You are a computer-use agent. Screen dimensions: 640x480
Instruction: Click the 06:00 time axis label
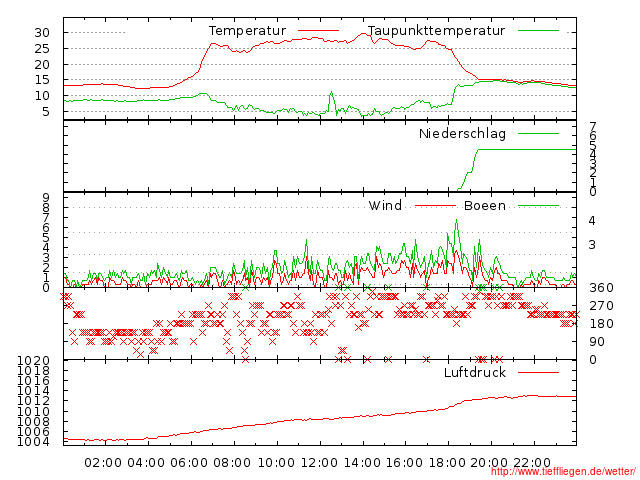tap(189, 463)
